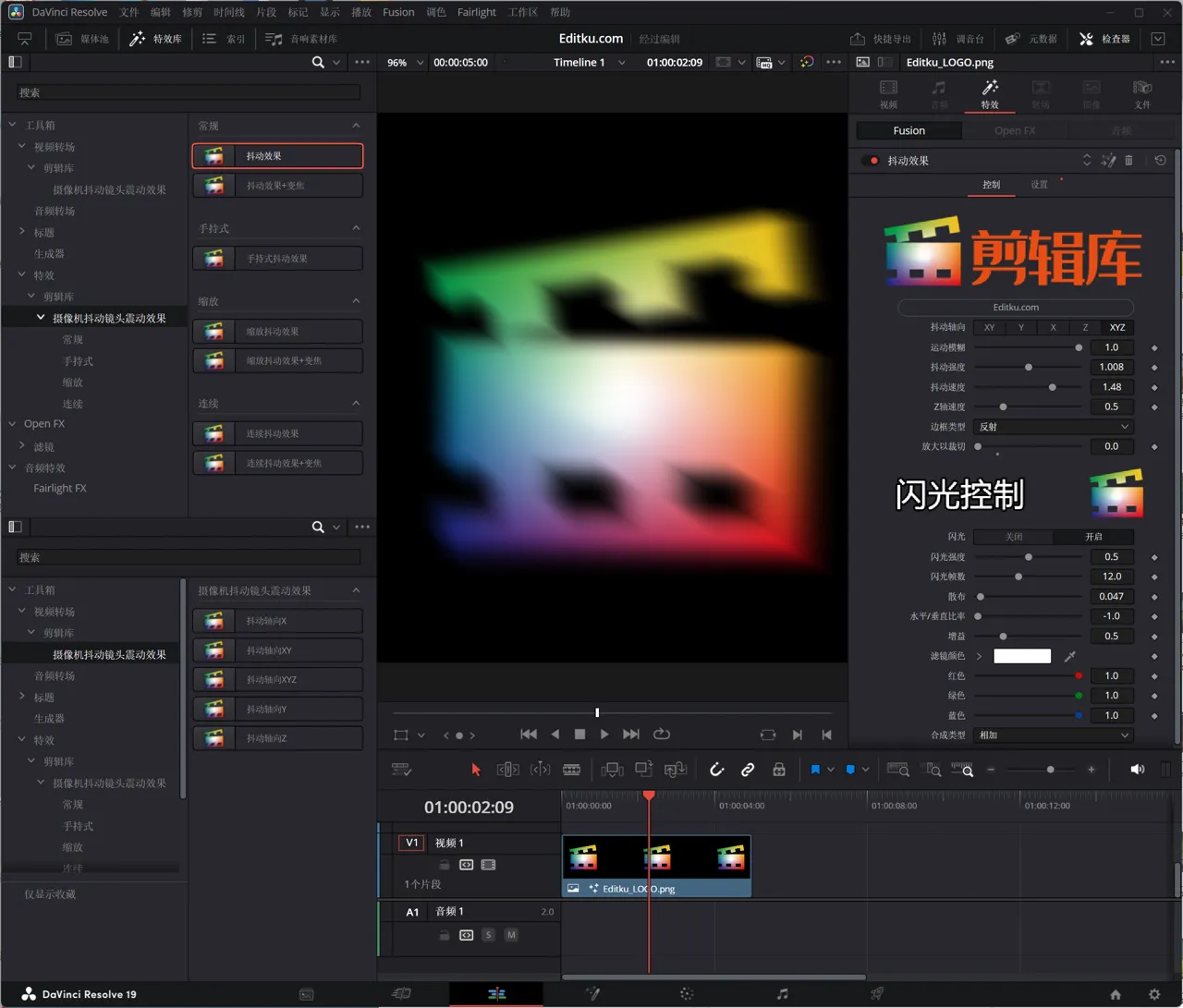Open the 媒体池 media pool panel
Image resolution: width=1183 pixels, height=1008 pixels.
pos(82,39)
